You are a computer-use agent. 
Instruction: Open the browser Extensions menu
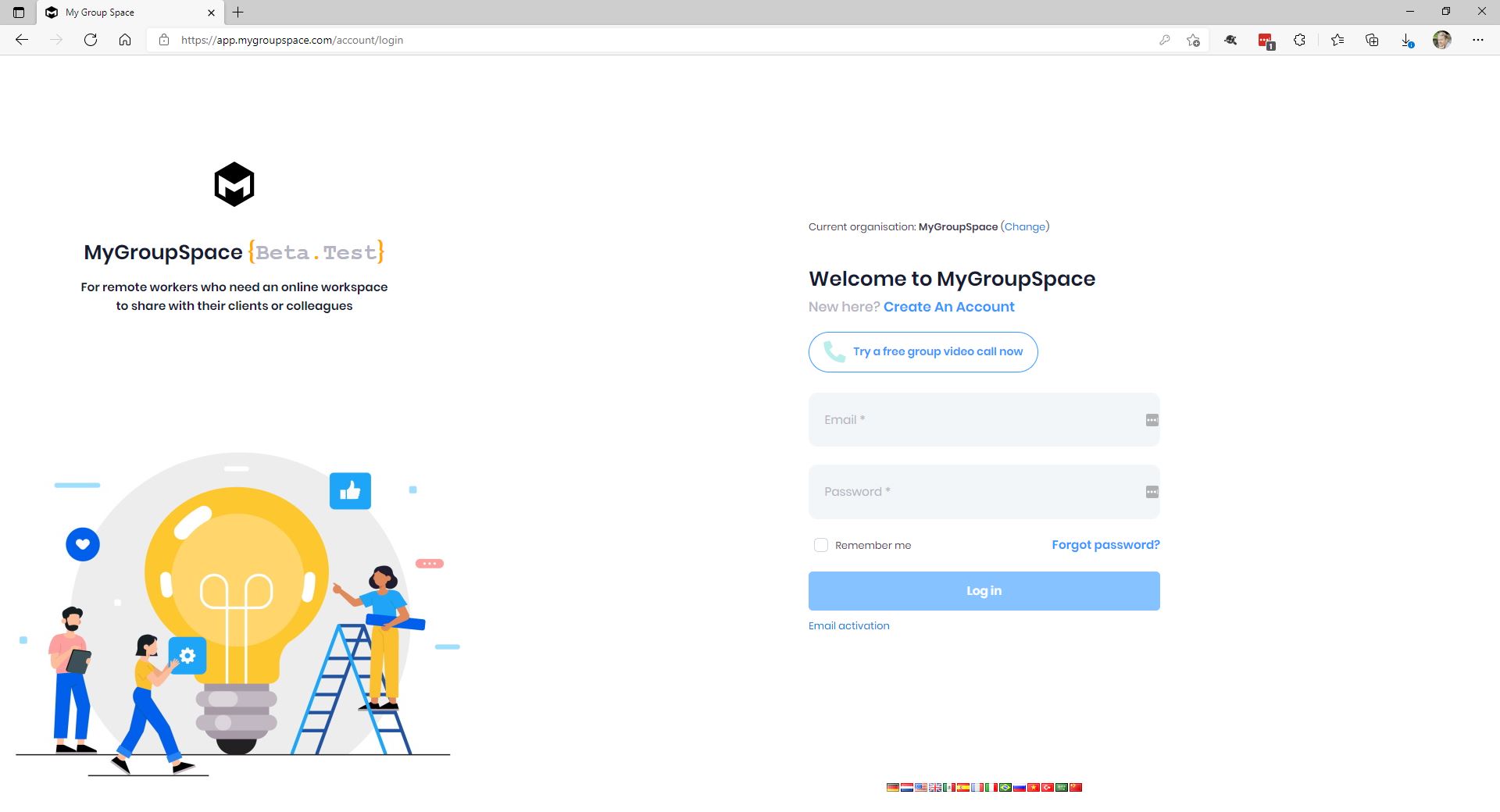tap(1299, 40)
